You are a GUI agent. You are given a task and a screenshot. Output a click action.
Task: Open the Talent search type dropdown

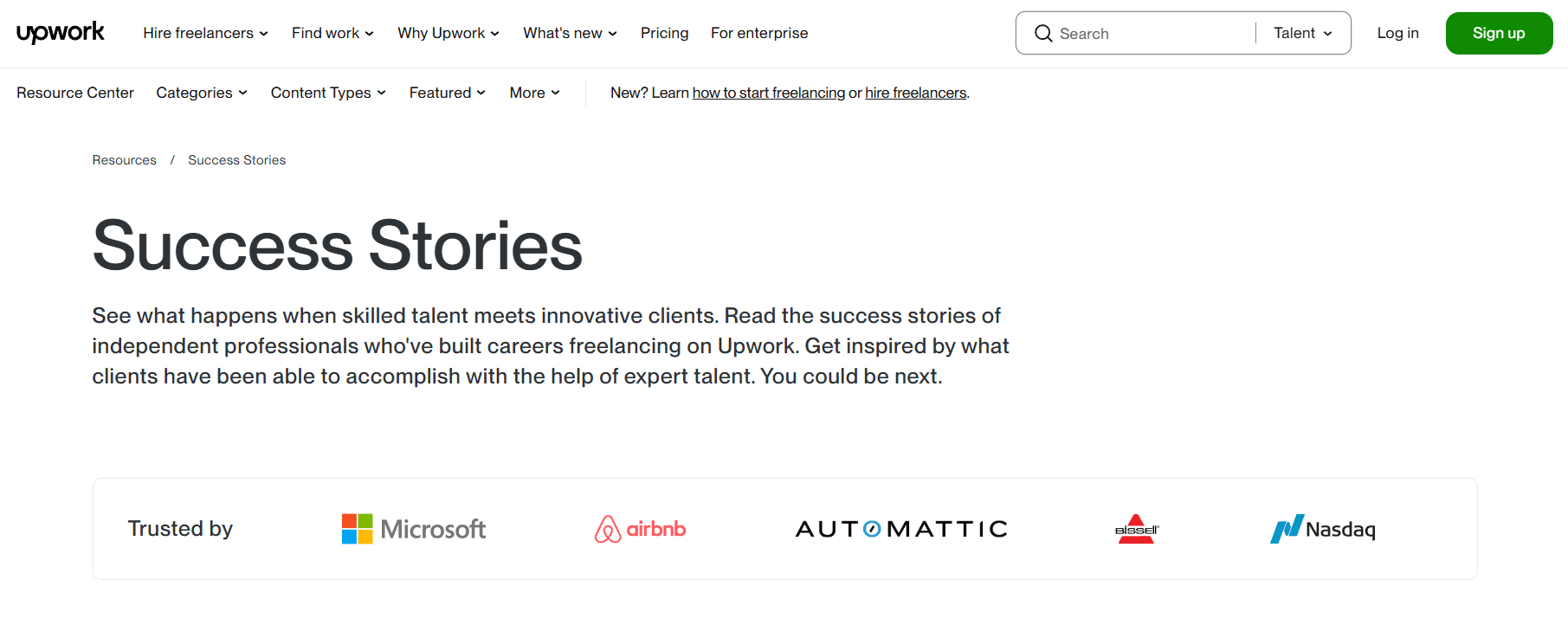pos(1302,33)
